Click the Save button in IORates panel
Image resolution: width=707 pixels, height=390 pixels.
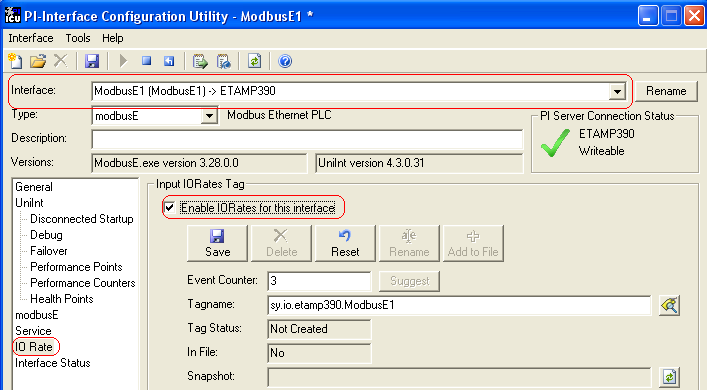(x=217, y=243)
